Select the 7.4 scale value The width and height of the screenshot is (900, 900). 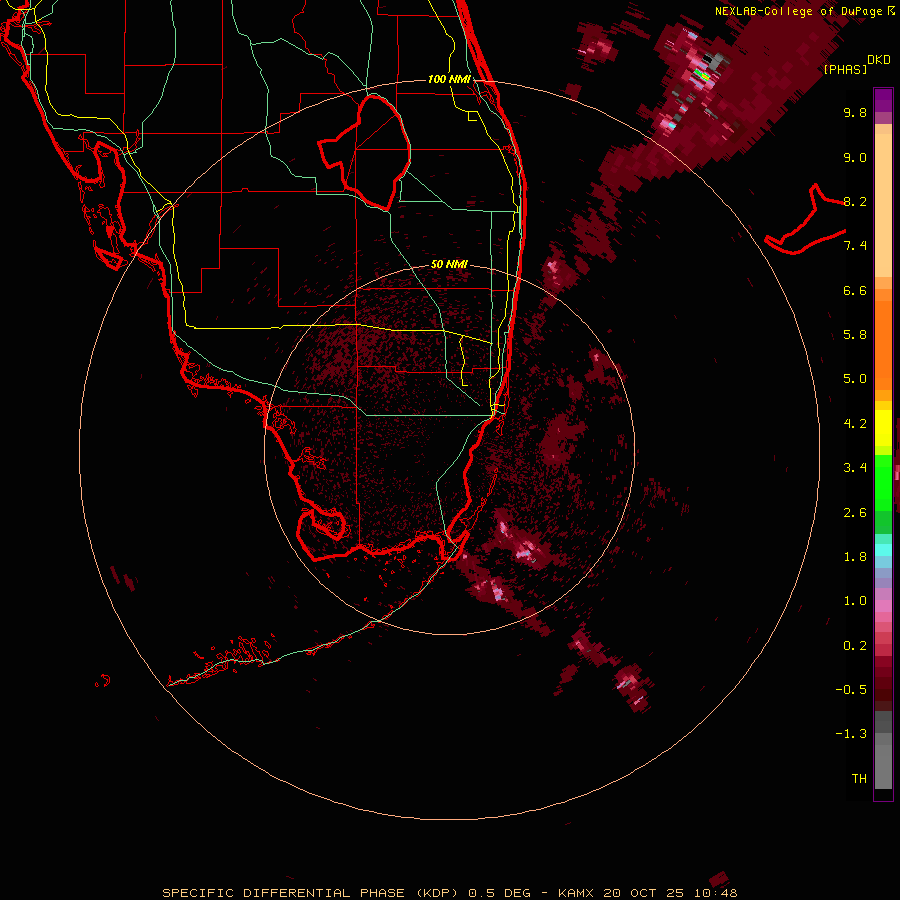pos(855,246)
